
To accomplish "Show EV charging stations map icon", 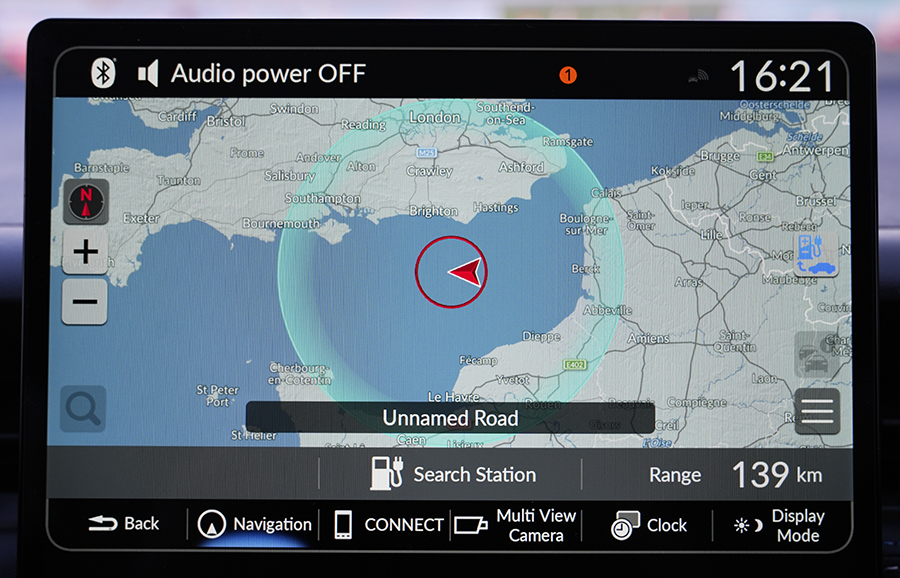I will [816, 253].
